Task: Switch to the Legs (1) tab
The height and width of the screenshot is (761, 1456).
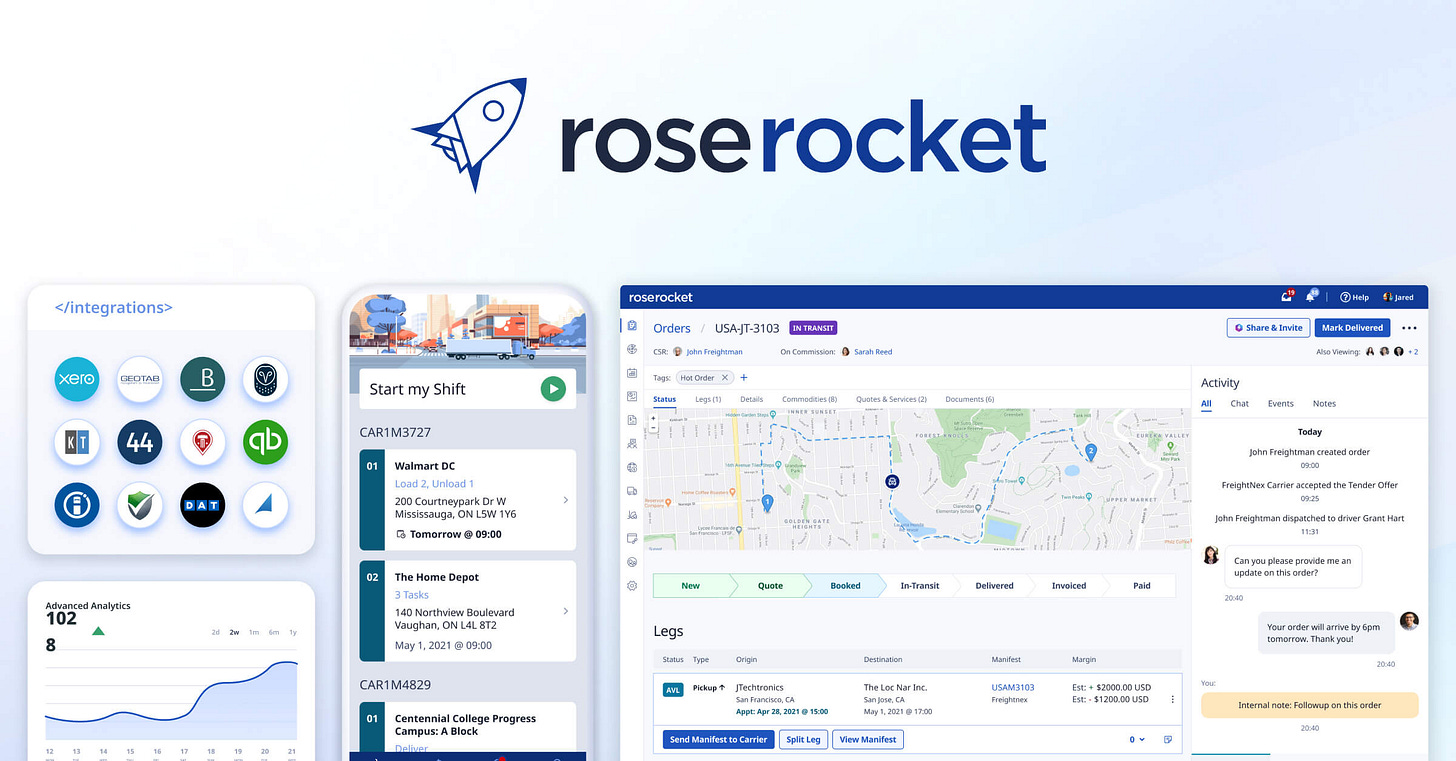Action: coord(708,399)
